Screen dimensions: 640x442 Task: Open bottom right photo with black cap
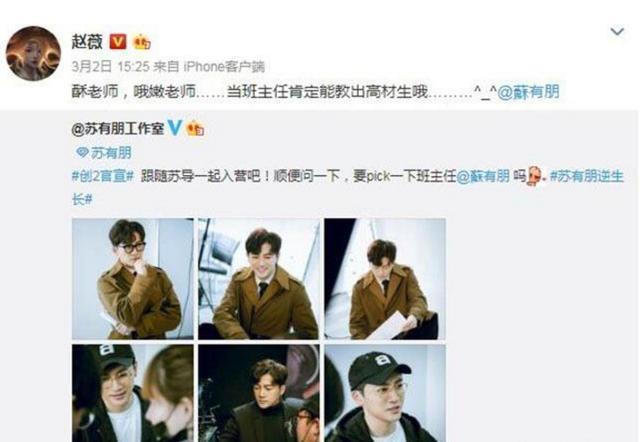385,393
